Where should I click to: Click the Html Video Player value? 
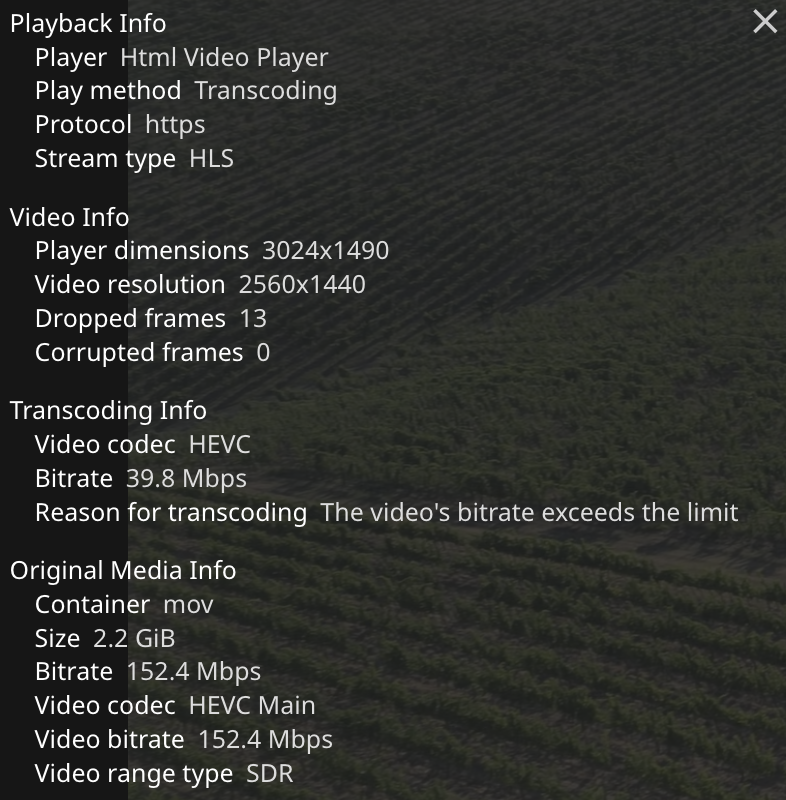pos(224,58)
